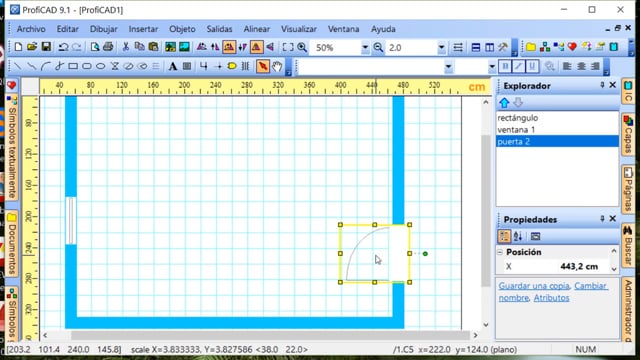The image size is (640, 360).
Task: Move item up with blue arrow in Explorador
Action: (x=504, y=103)
